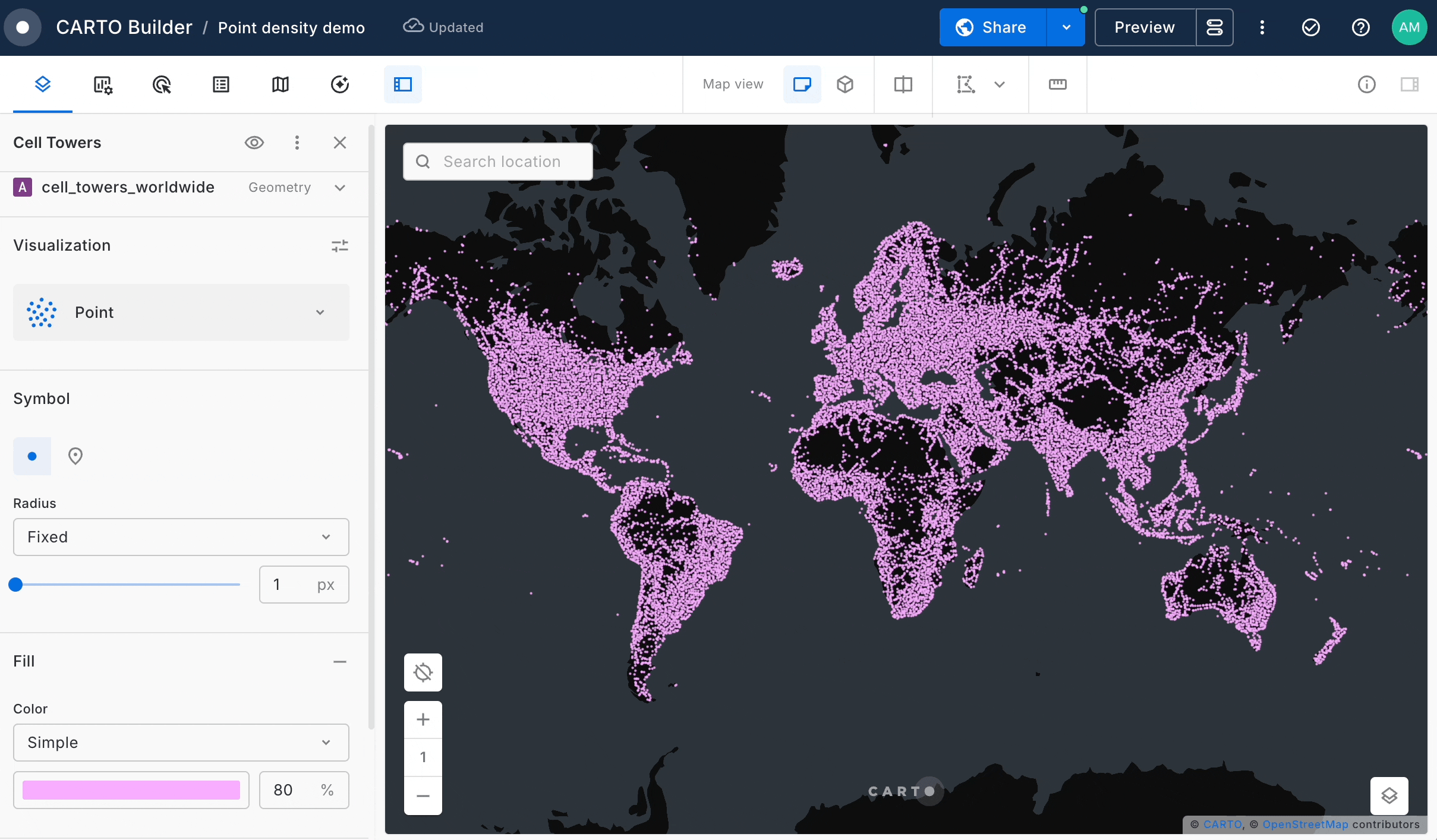1437x840 pixels.
Task: Click the reset bearing compass icon
Action: [x=423, y=672]
